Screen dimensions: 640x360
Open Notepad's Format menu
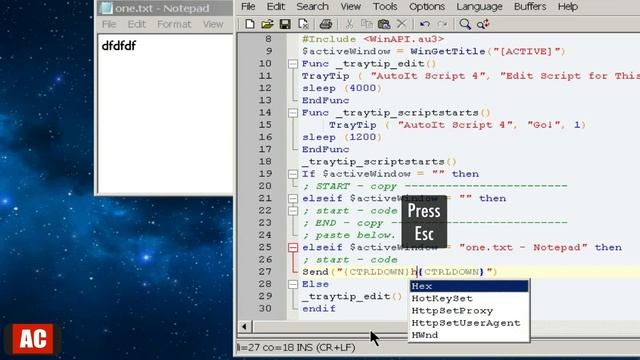[x=174, y=24]
